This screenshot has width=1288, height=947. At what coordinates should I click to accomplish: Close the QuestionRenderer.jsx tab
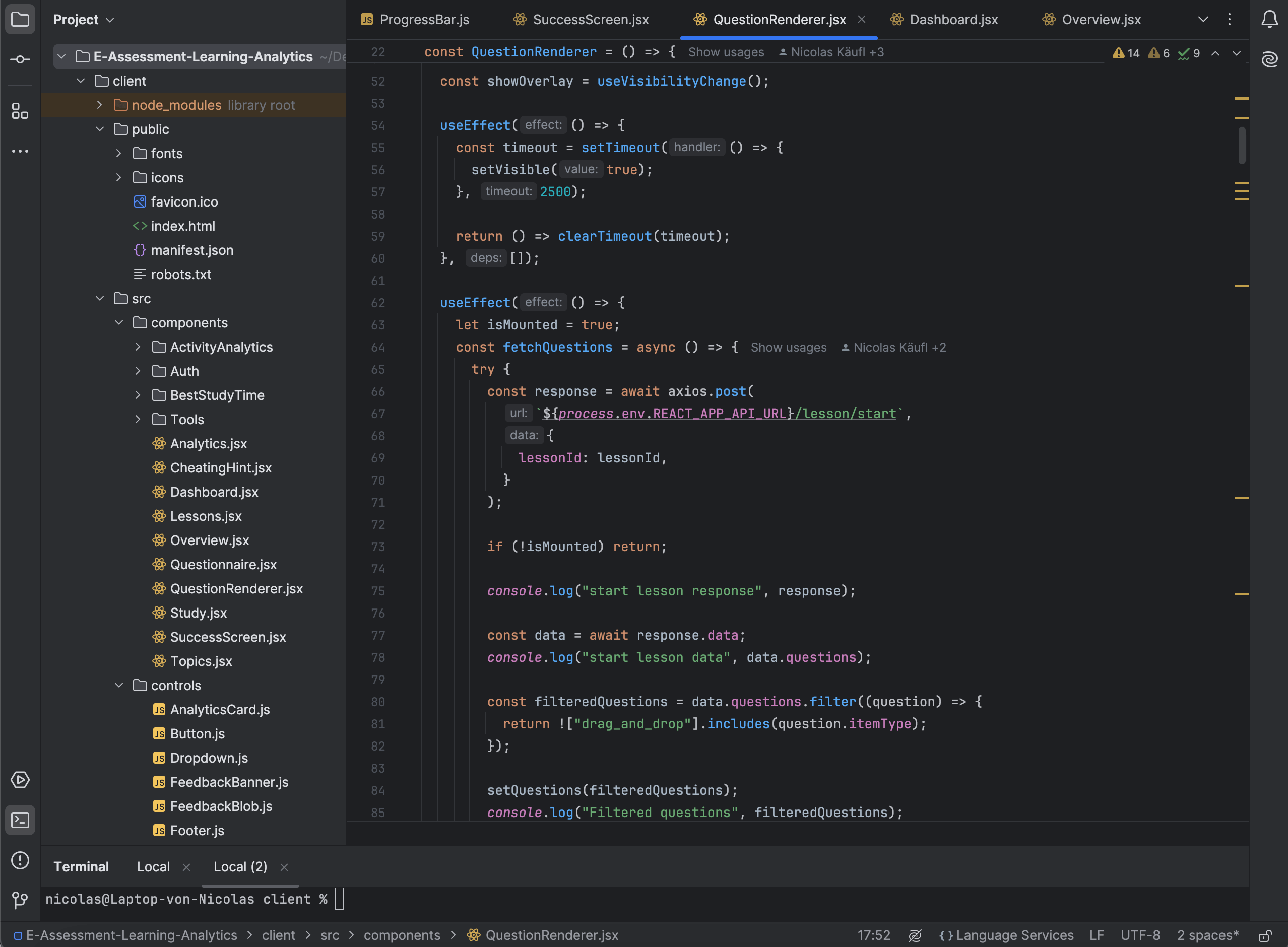tap(861, 20)
